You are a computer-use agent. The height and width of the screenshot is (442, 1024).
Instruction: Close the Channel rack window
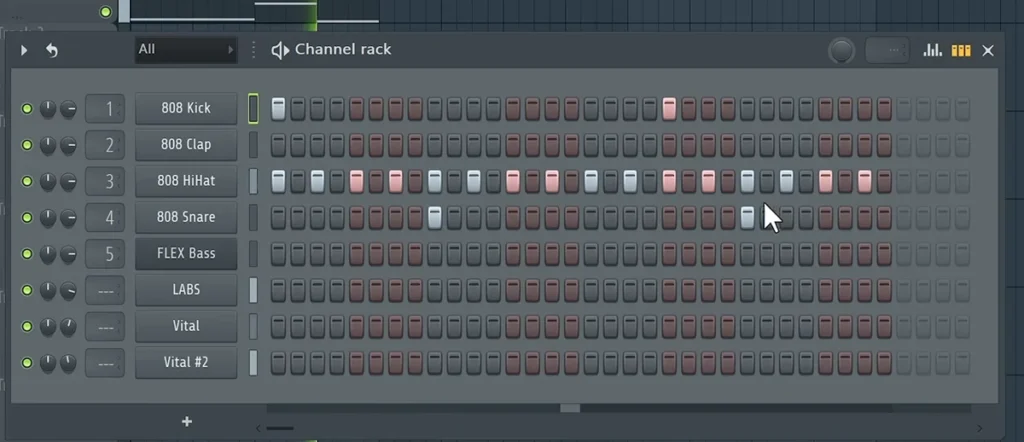pos(988,50)
